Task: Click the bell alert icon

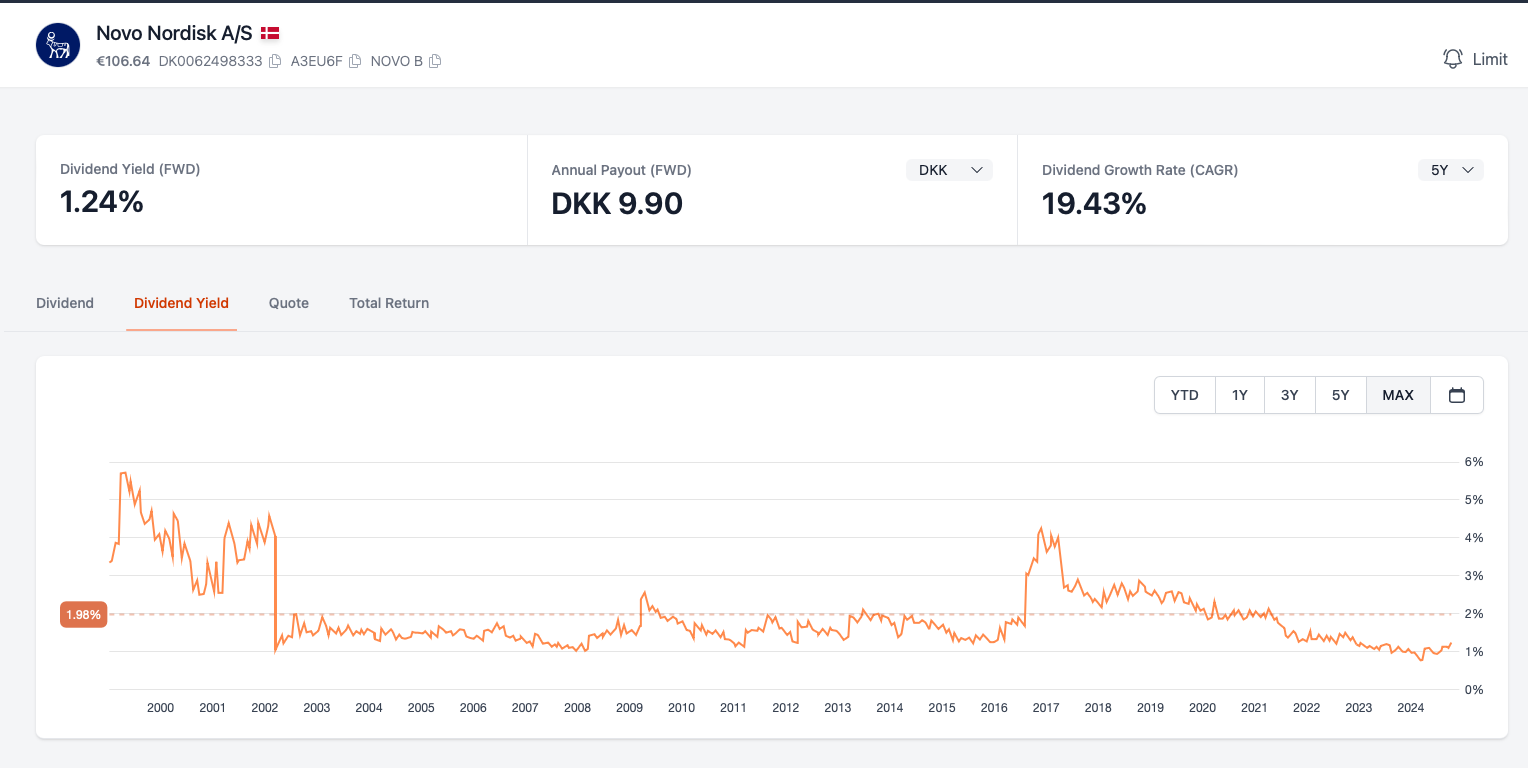Action: [1452, 59]
